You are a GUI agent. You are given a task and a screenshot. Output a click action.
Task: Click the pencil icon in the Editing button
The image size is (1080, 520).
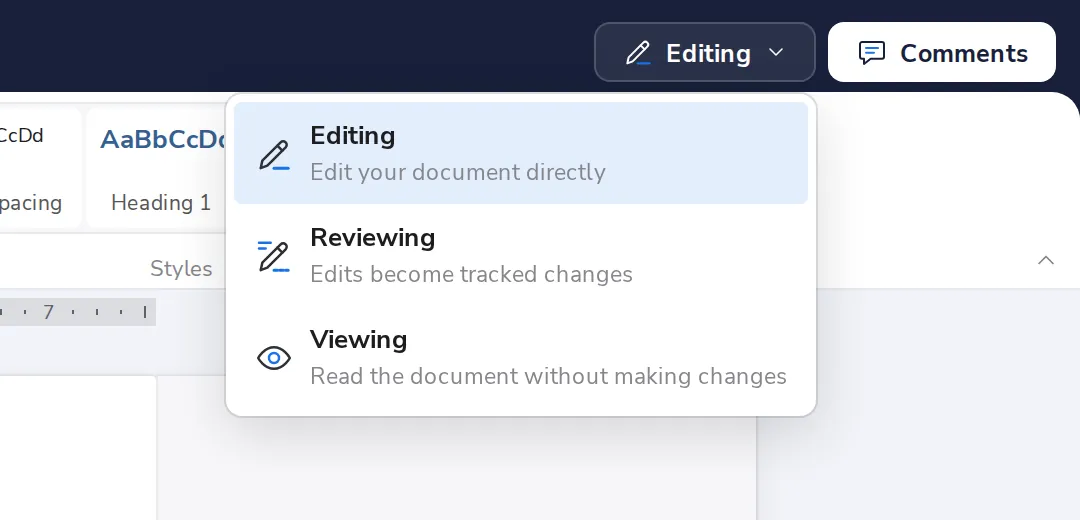(638, 53)
